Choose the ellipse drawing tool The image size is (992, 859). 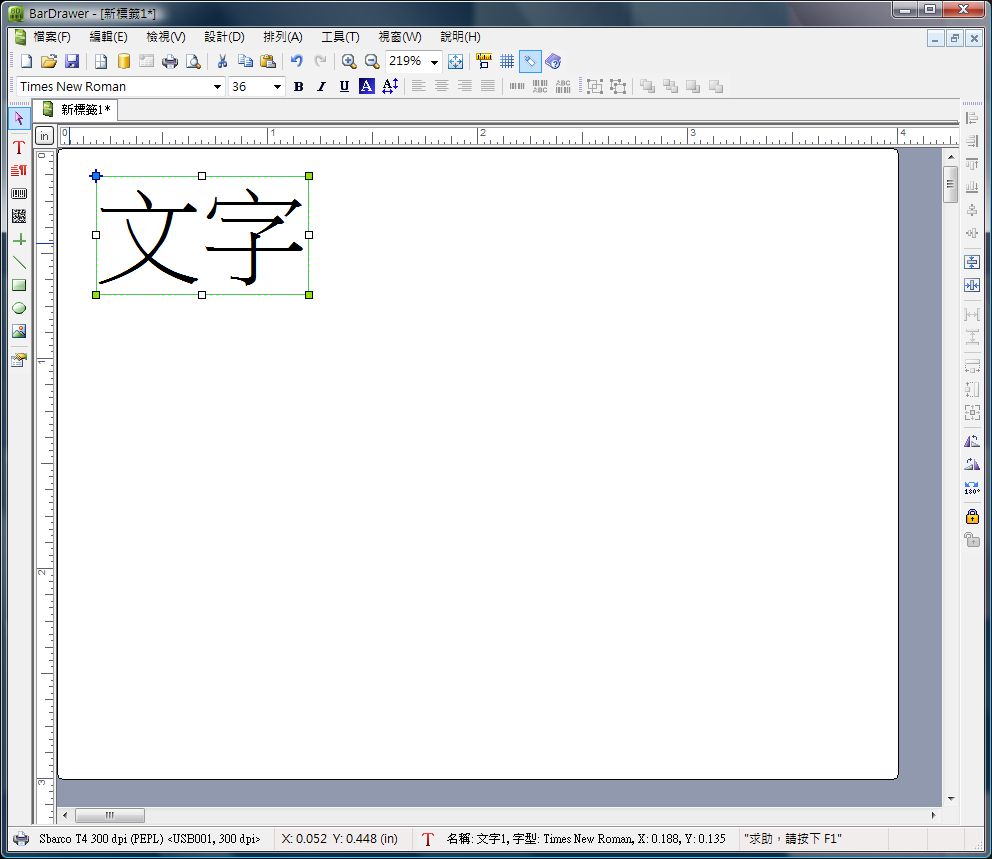(19, 308)
